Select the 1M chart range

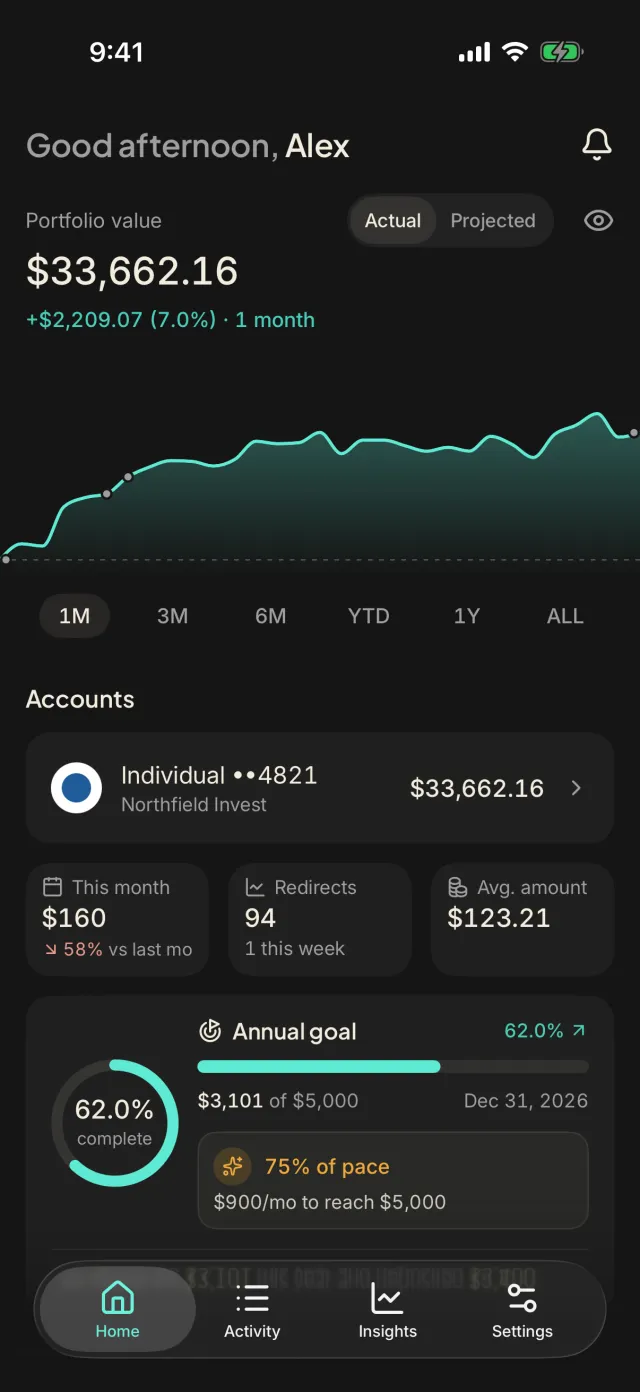(x=75, y=616)
